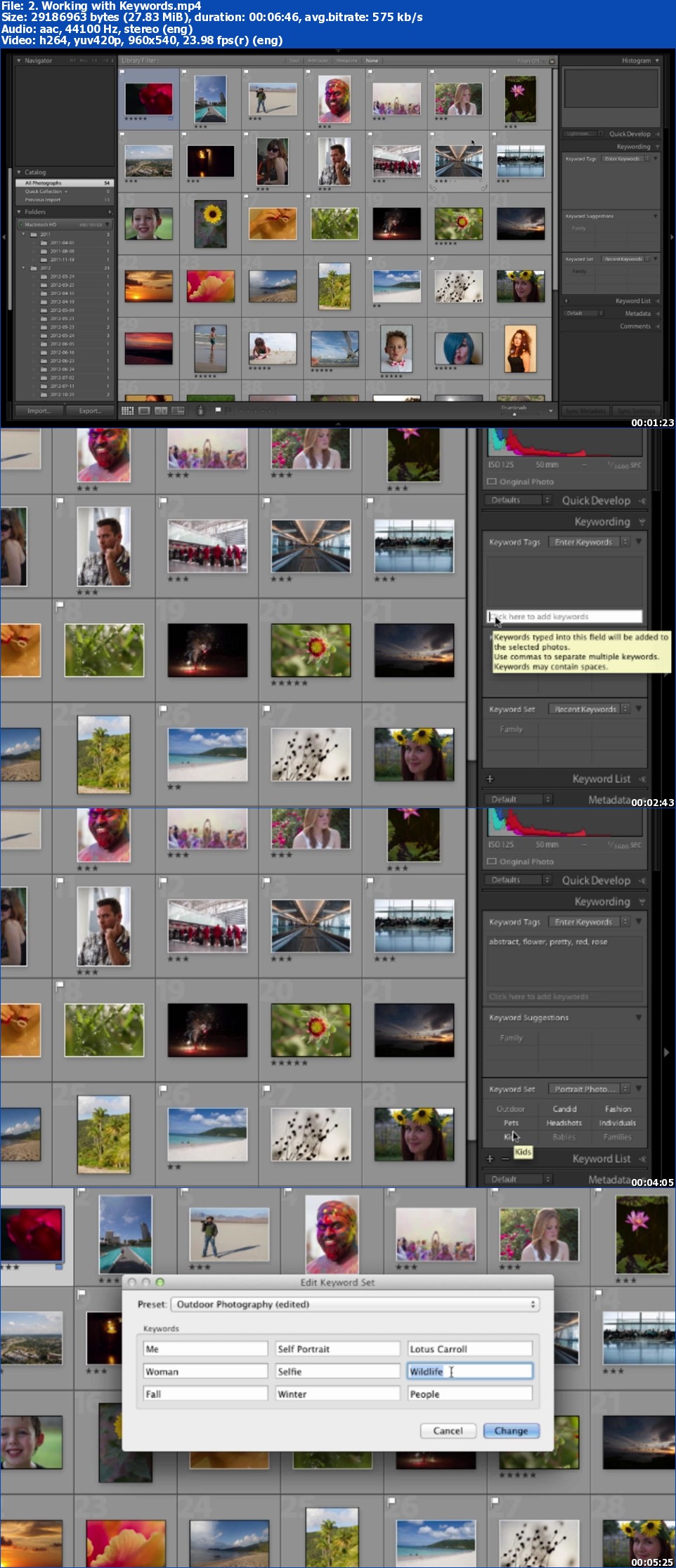Click the right panel hide arrow in 00:01:23 frame
The width and height of the screenshot is (676, 1568).
point(672,237)
